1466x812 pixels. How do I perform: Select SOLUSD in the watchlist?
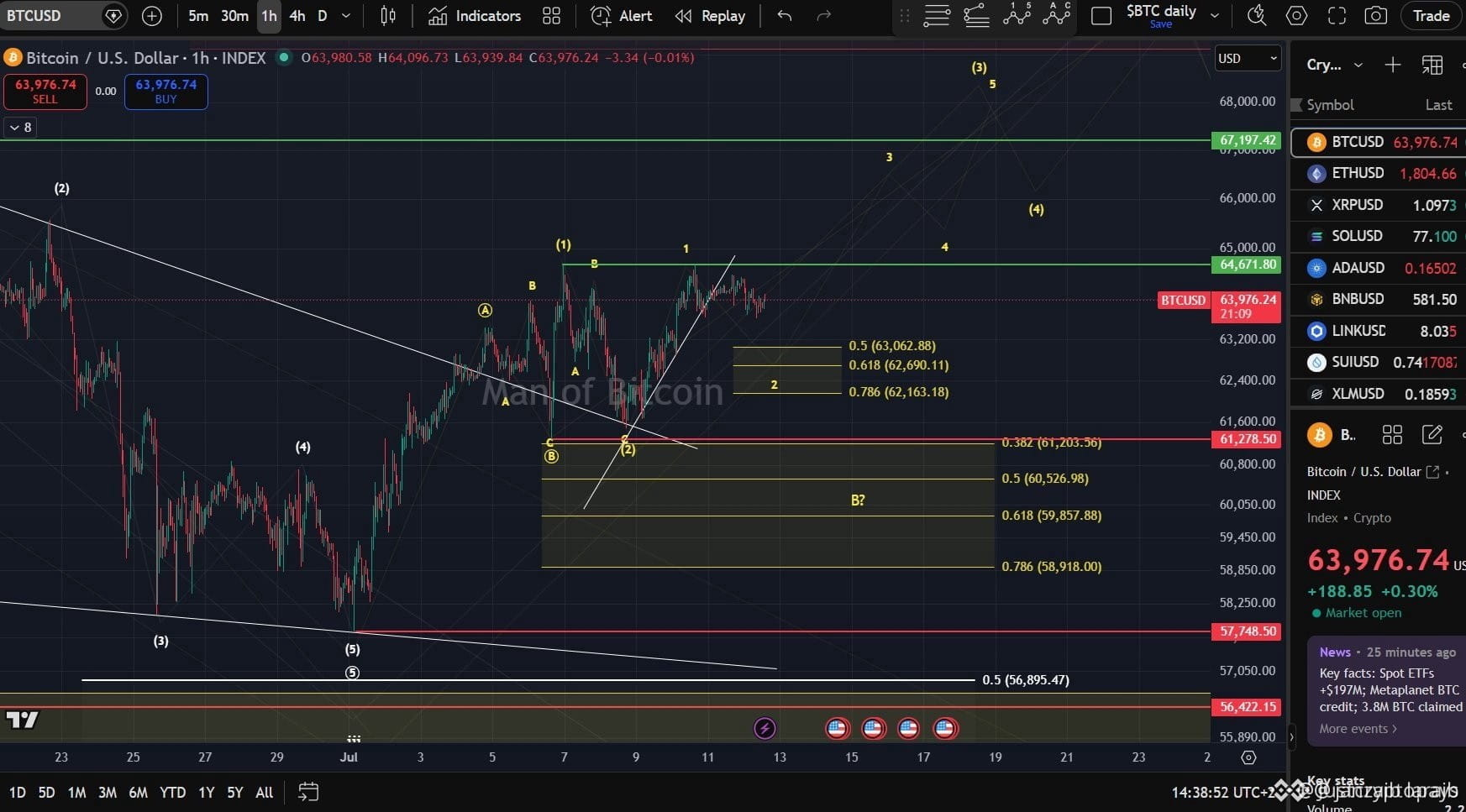tap(1379, 236)
